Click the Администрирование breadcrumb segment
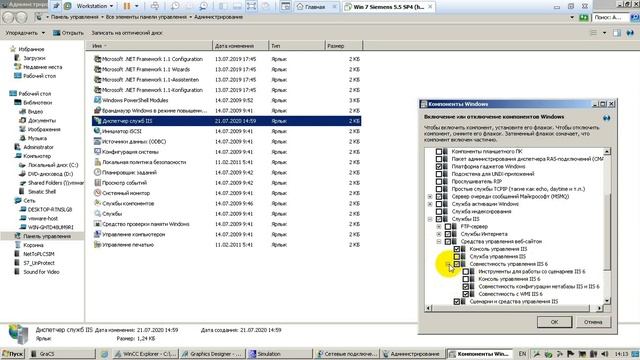 point(218,17)
